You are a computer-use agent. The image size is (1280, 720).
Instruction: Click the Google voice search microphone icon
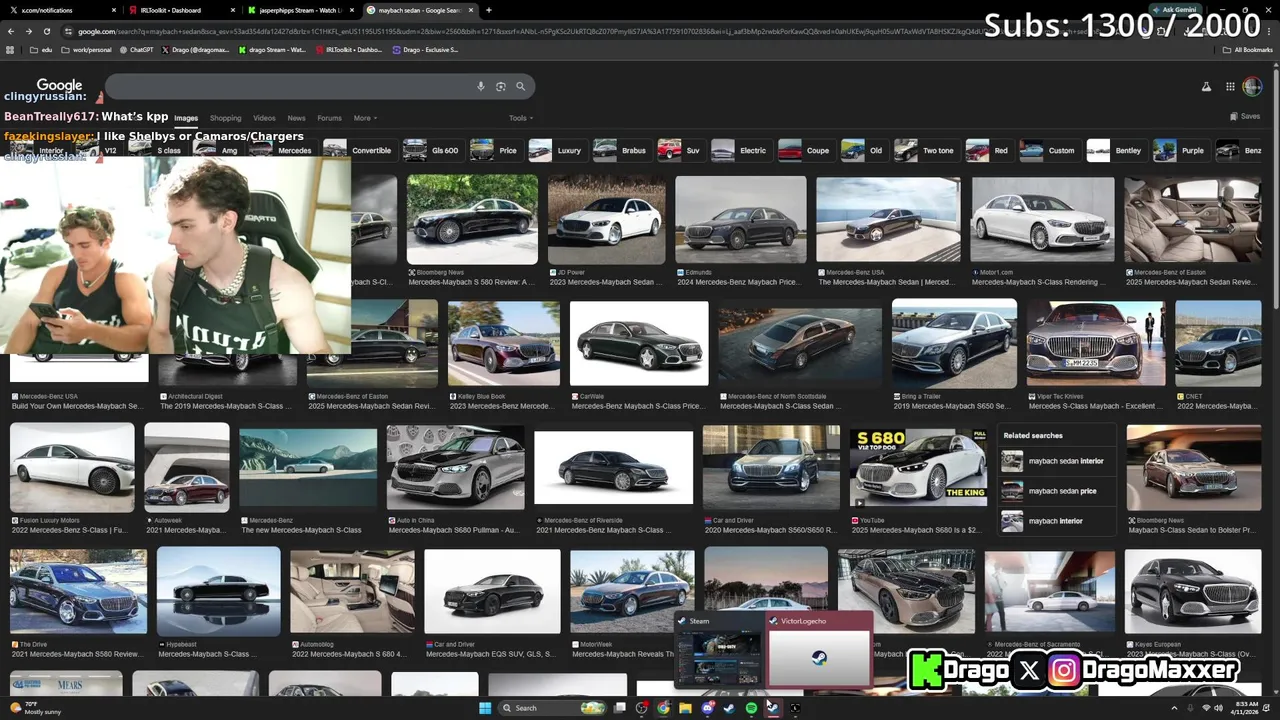(x=481, y=87)
